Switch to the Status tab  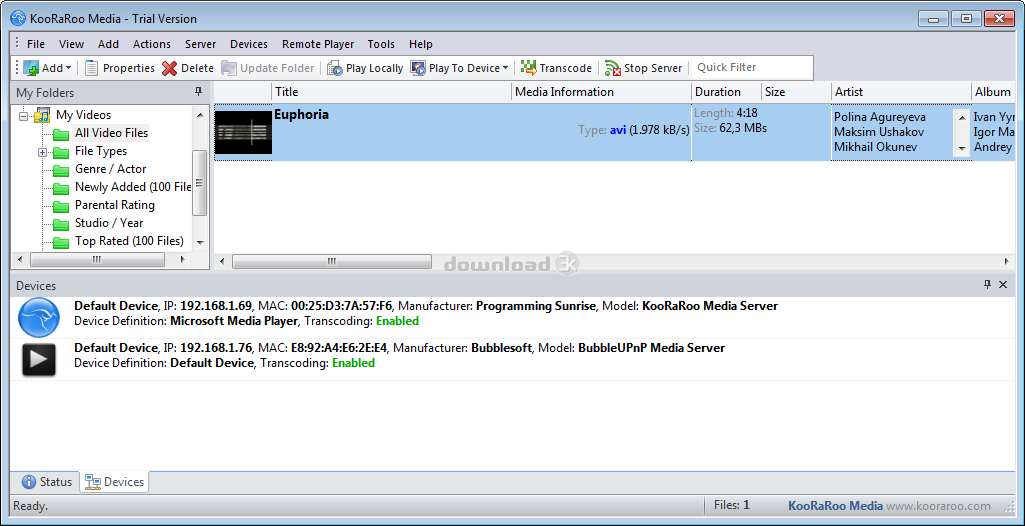[46, 482]
